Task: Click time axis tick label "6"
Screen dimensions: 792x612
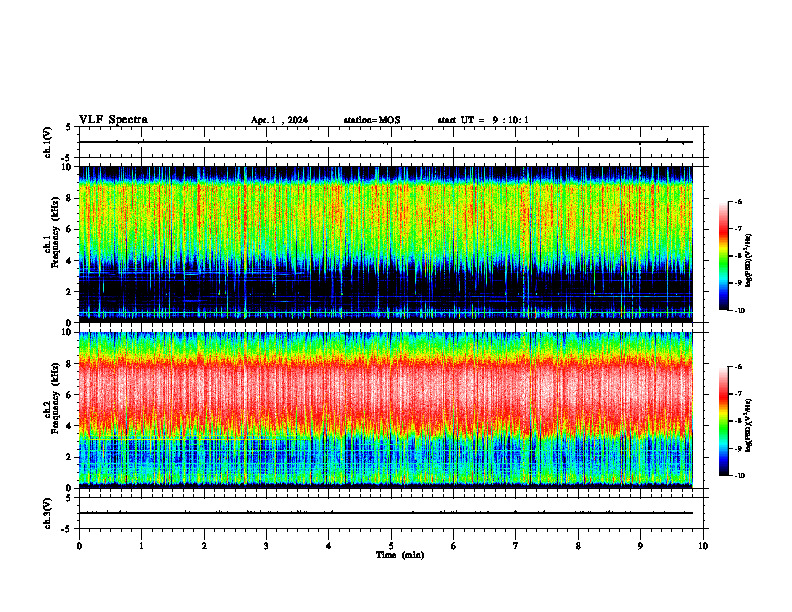Action: [x=453, y=546]
